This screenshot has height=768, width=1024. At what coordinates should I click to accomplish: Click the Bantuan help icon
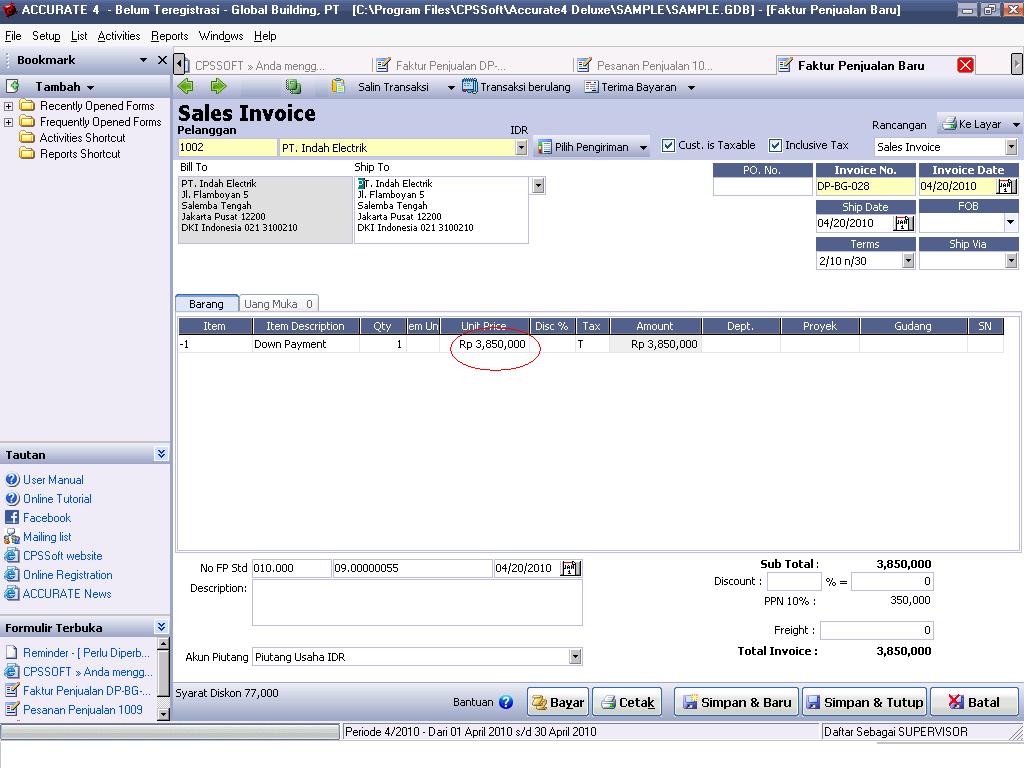point(506,702)
